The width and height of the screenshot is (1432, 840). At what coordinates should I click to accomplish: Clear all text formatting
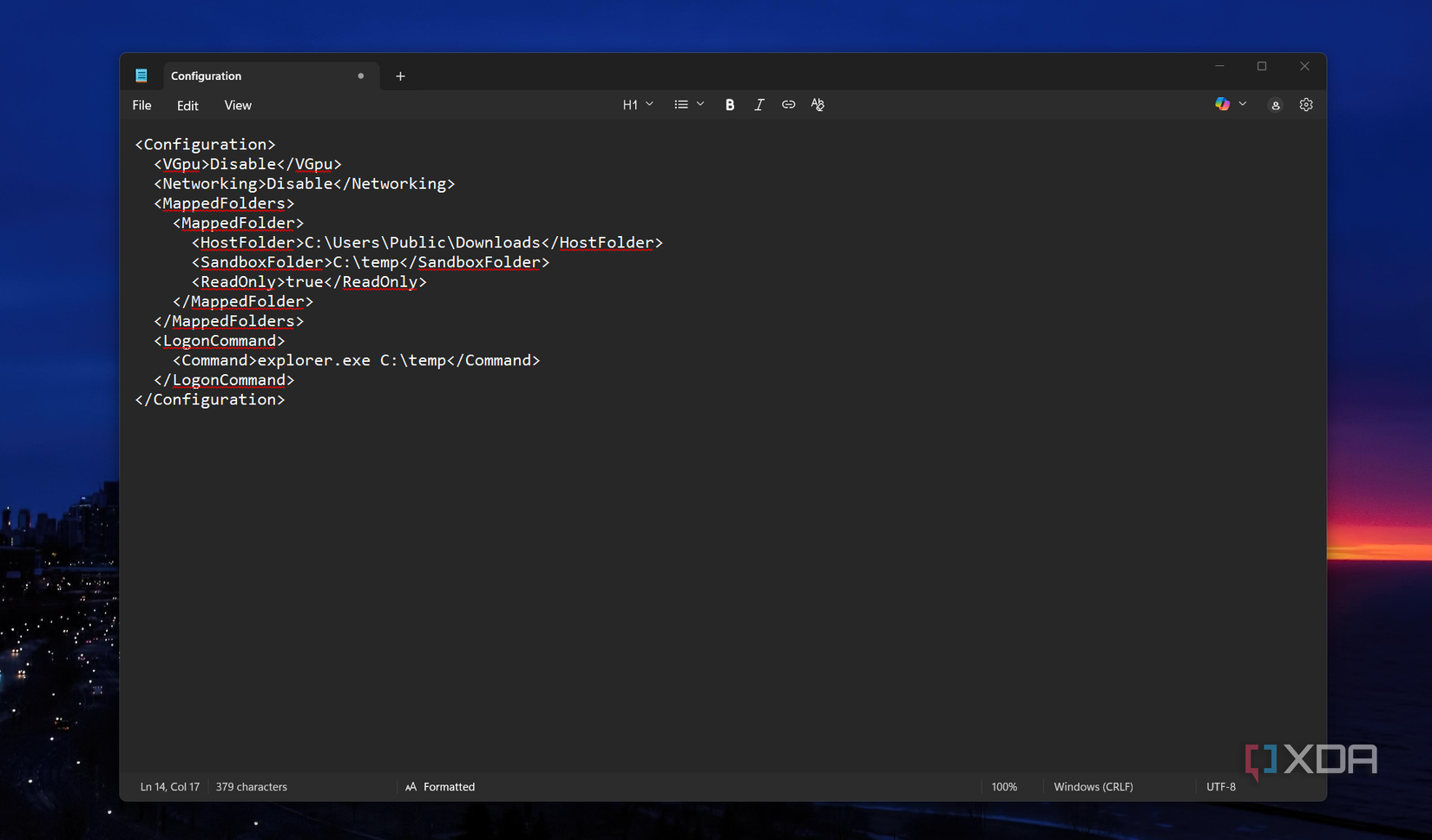(817, 104)
